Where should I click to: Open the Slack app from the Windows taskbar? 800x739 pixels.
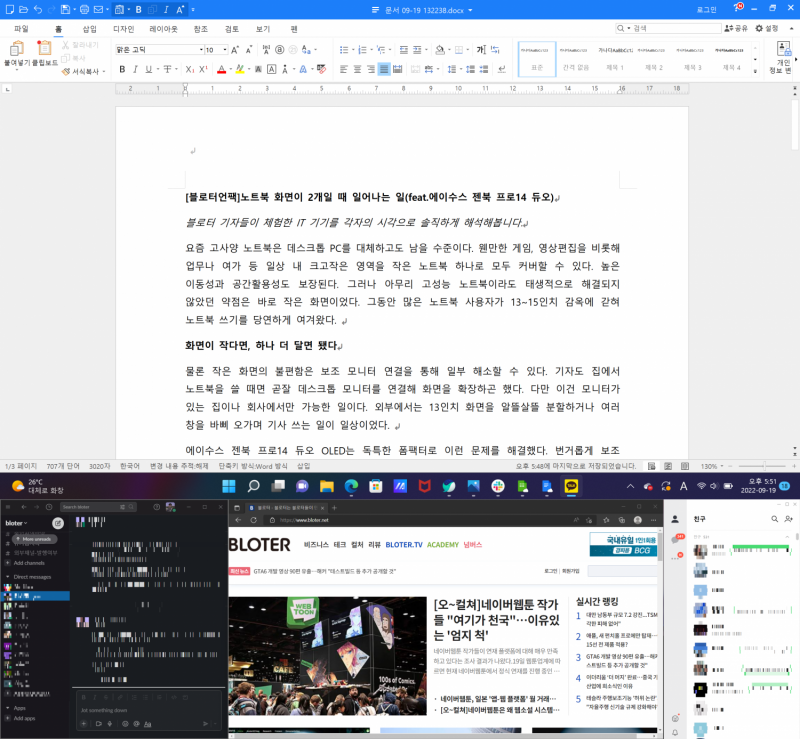(498, 486)
